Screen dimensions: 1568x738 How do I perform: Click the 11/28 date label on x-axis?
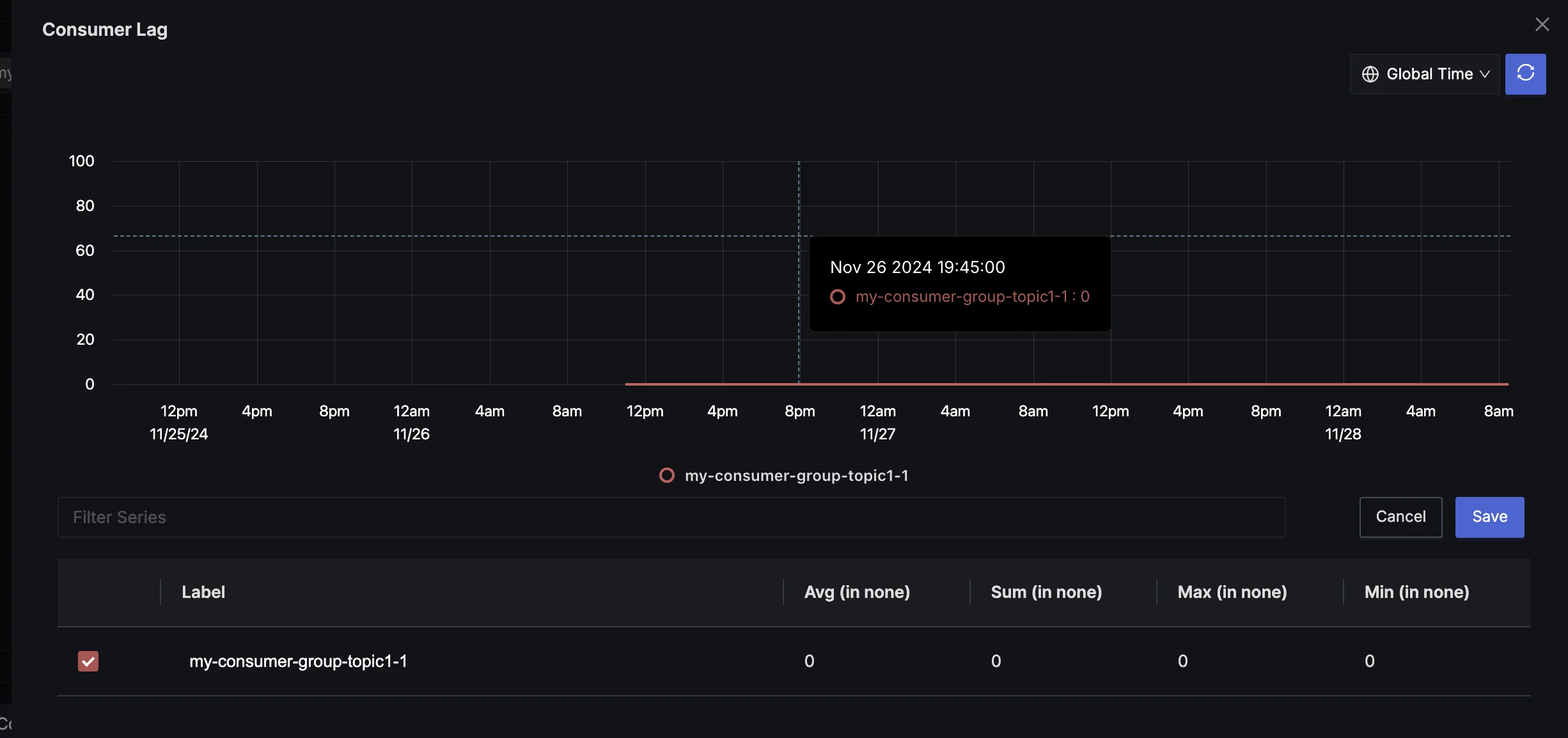coord(1343,434)
